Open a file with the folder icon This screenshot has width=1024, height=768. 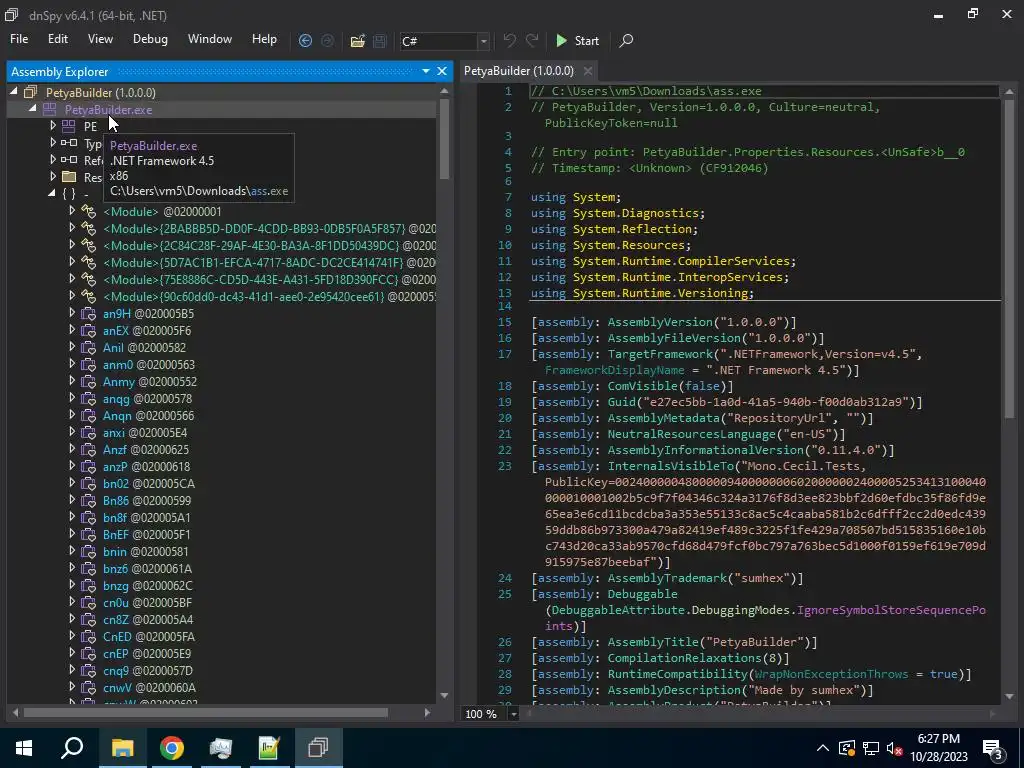click(357, 40)
